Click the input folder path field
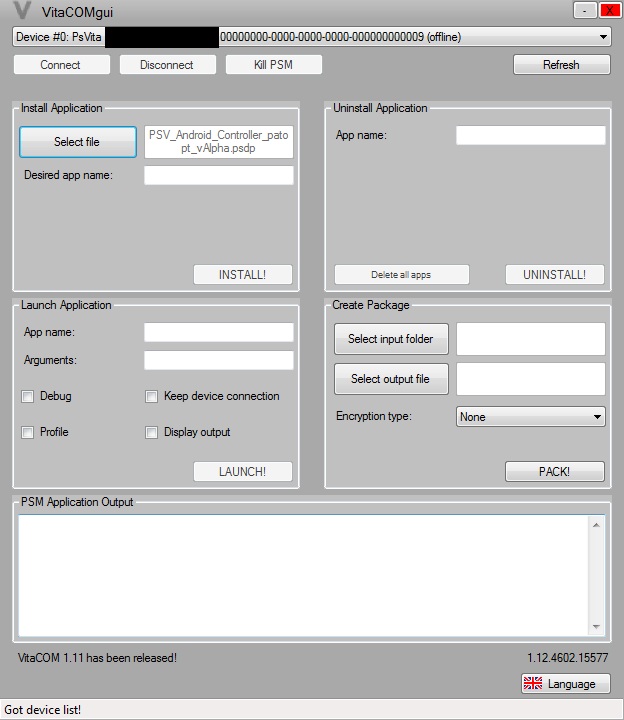 [x=531, y=339]
